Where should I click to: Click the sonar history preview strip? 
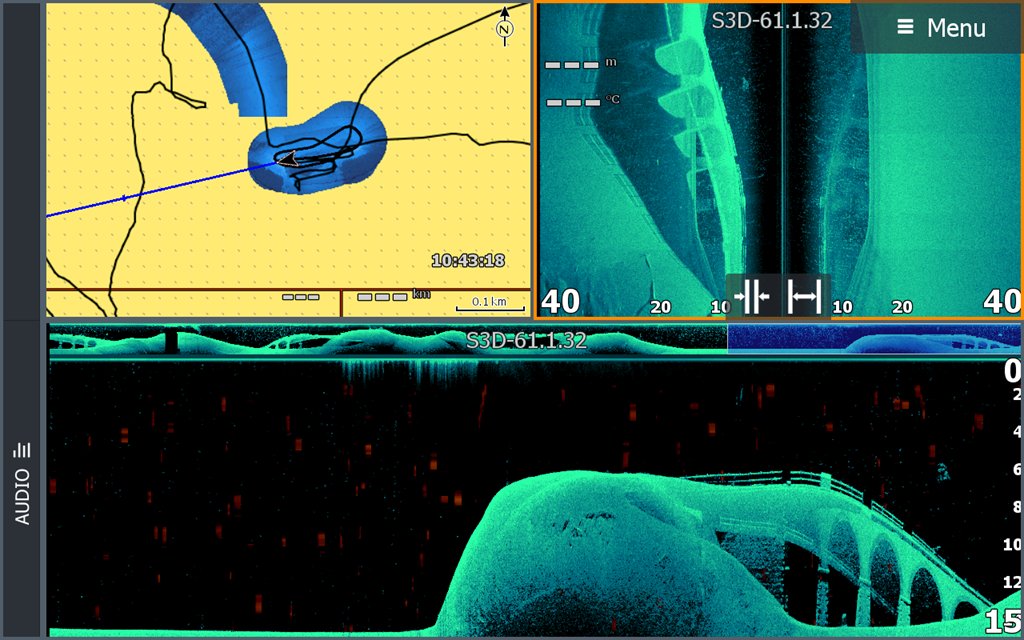388,341
